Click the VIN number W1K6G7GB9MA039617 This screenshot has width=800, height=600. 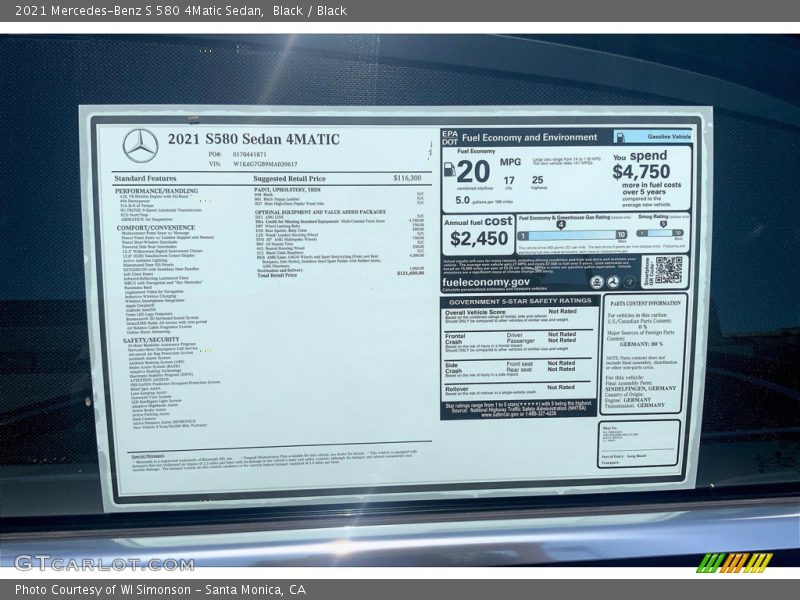point(265,164)
